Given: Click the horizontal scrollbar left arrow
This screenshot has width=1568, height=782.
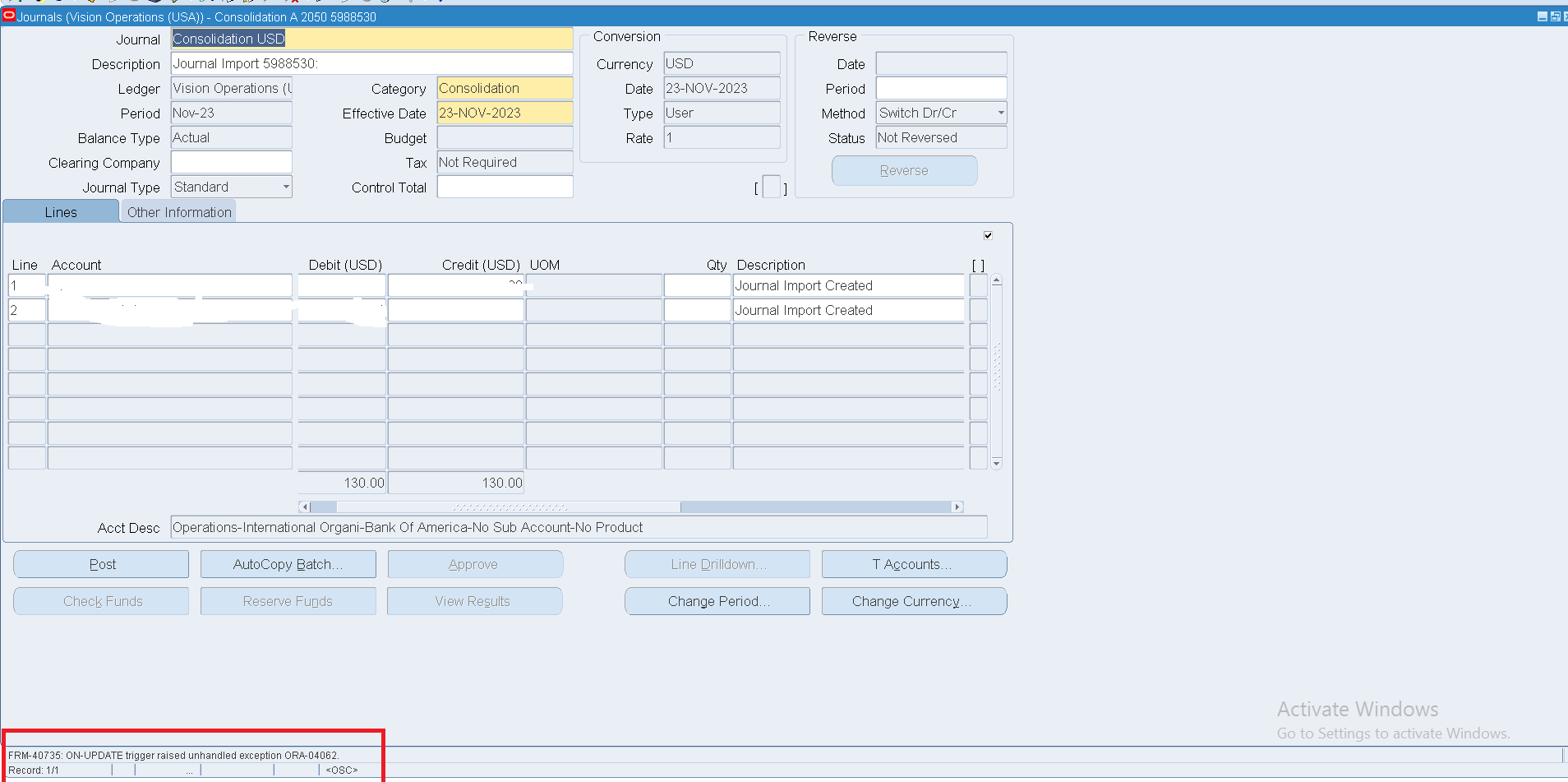Looking at the screenshot, I should (304, 507).
